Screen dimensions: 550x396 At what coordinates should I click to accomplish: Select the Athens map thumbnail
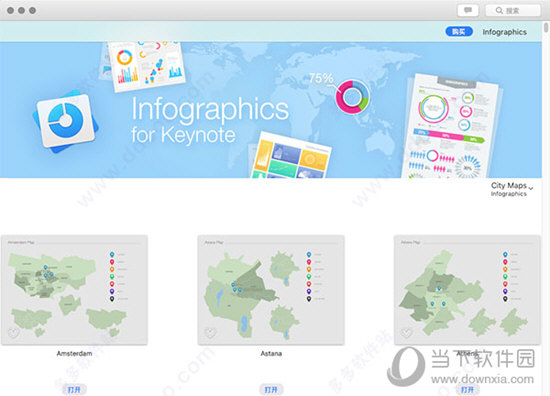click(467, 290)
